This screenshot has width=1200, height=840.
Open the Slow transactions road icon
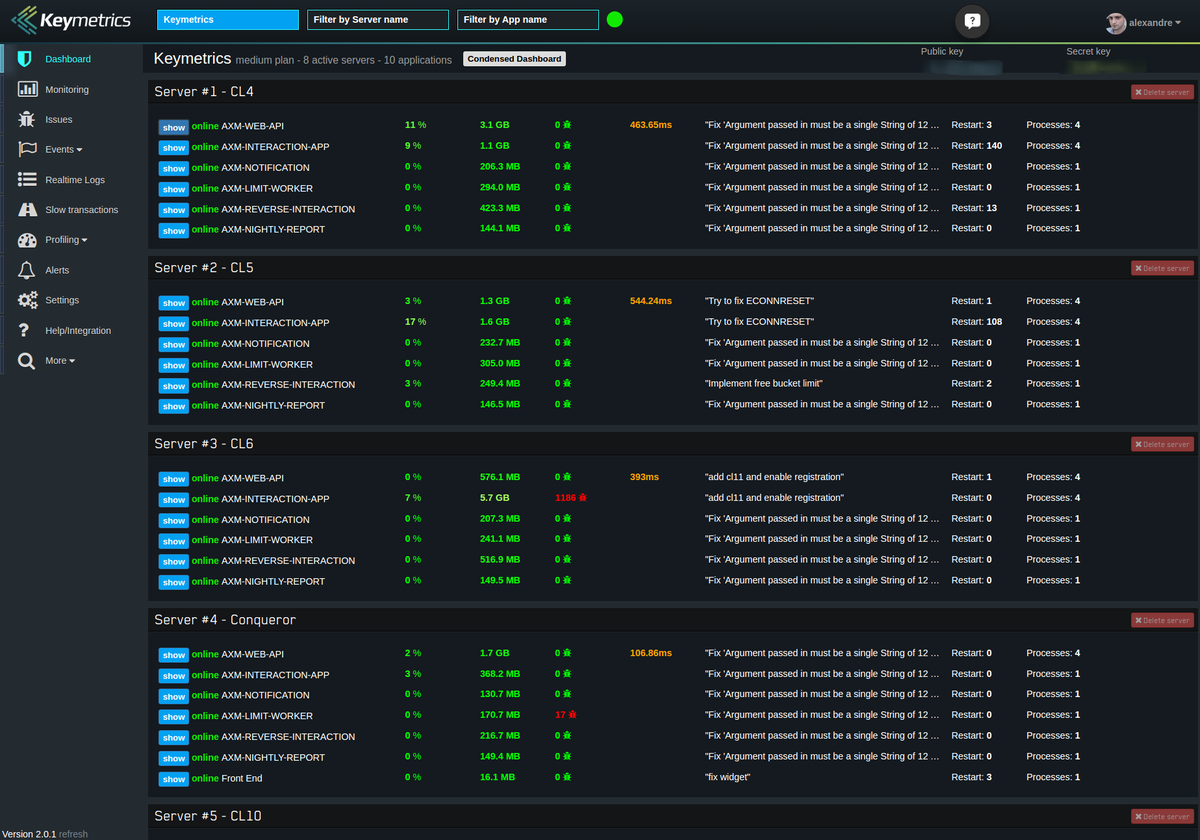pos(27,209)
